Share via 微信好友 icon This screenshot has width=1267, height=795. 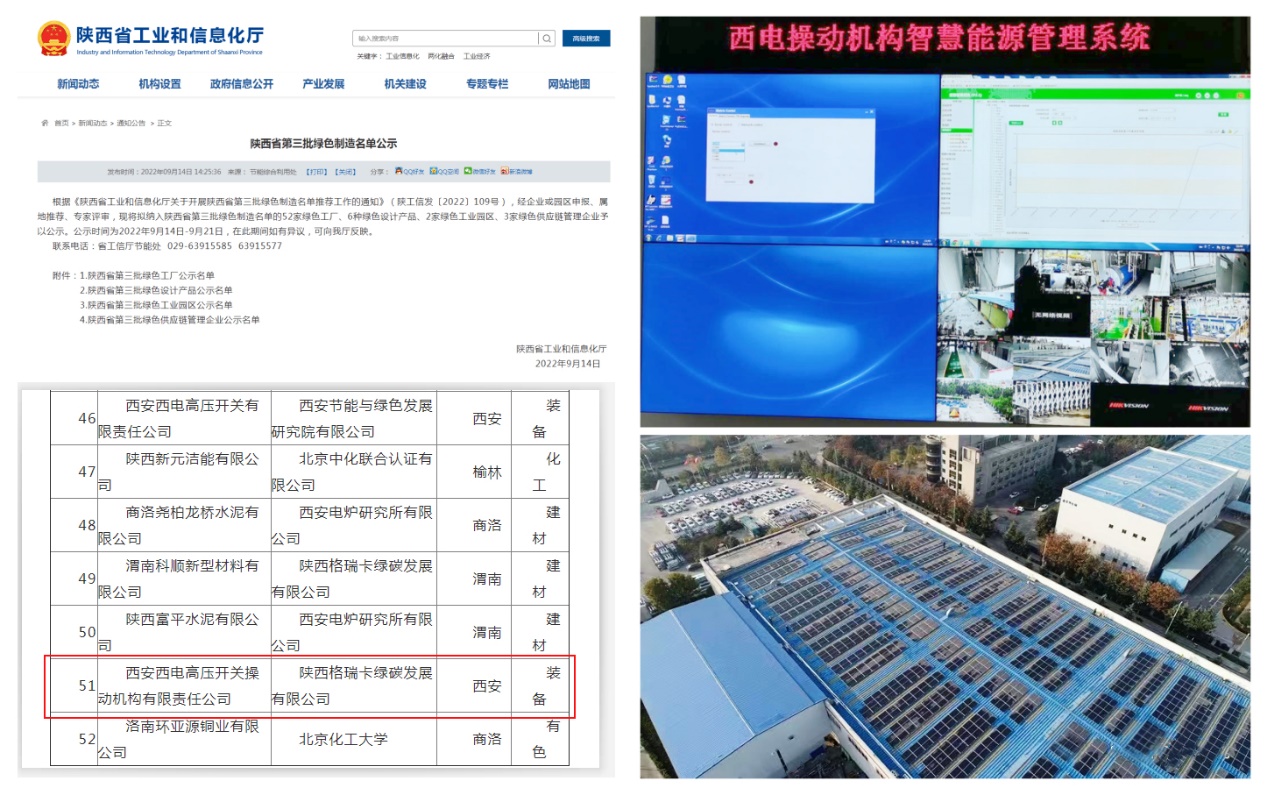click(478, 171)
